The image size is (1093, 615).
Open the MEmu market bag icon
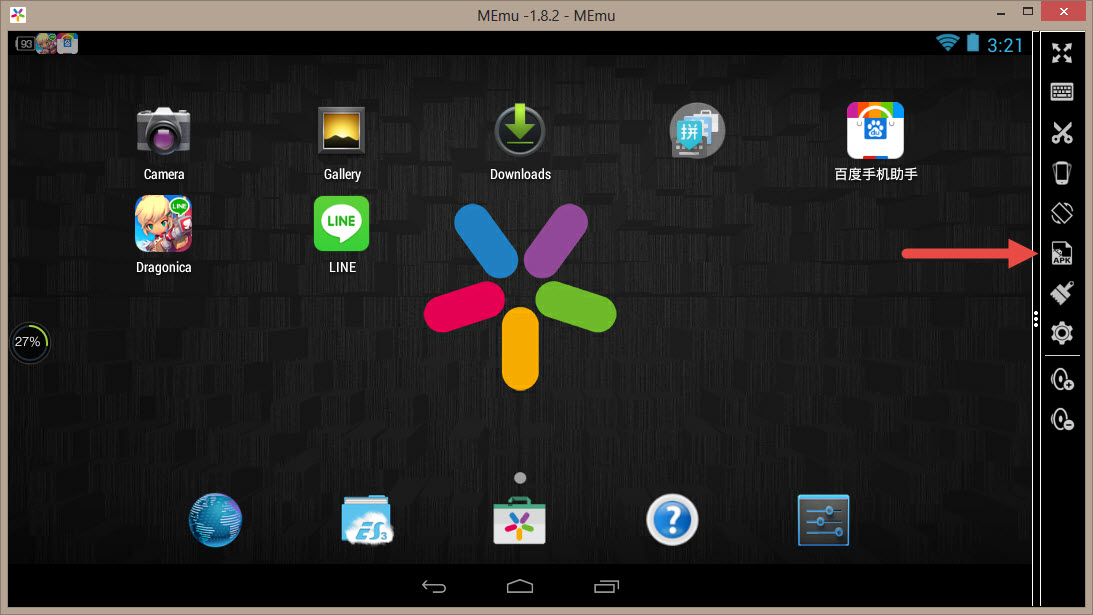tap(519, 520)
